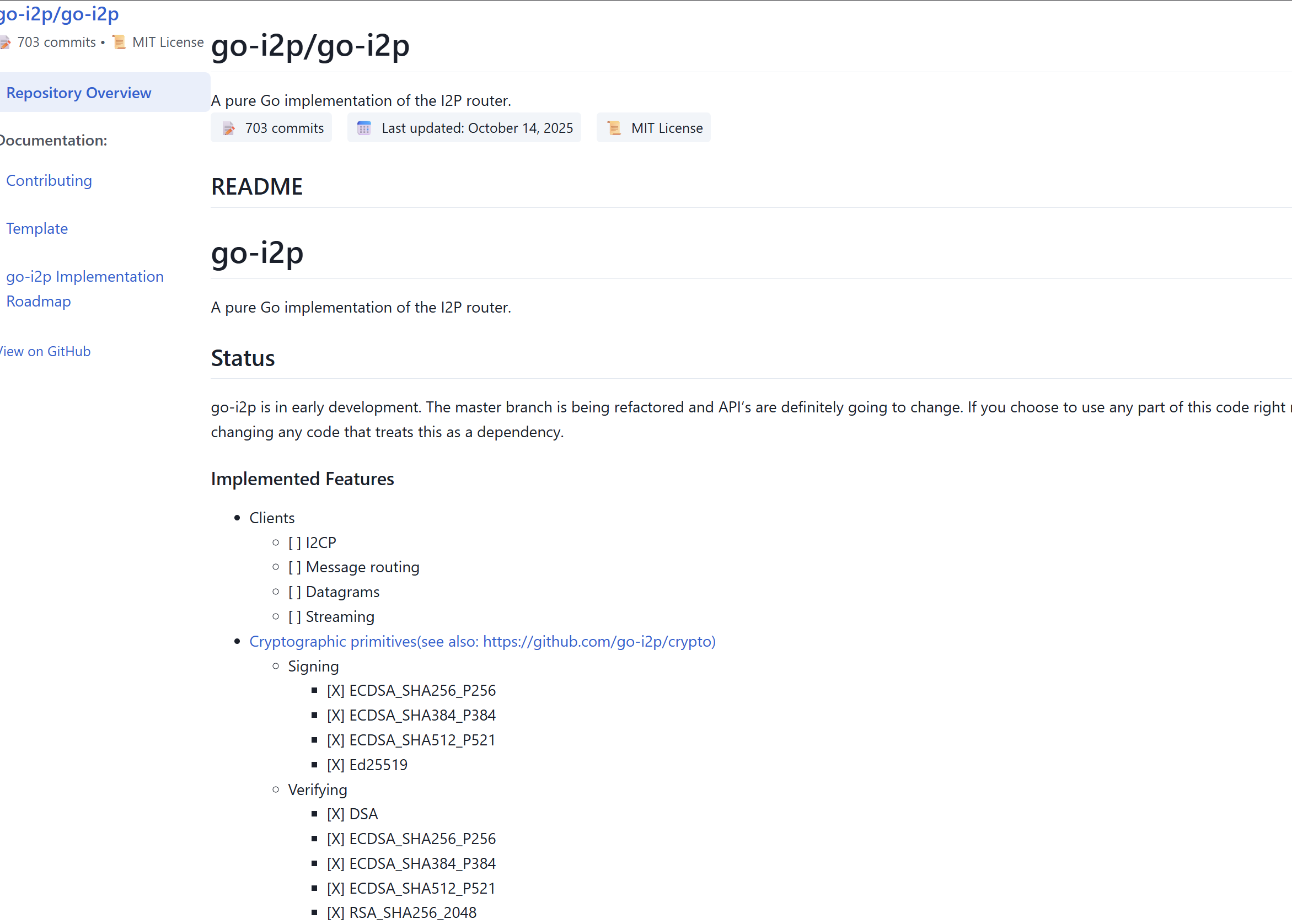This screenshot has width=1292, height=924.
Task: Open the Contributing documentation link
Action: point(49,180)
